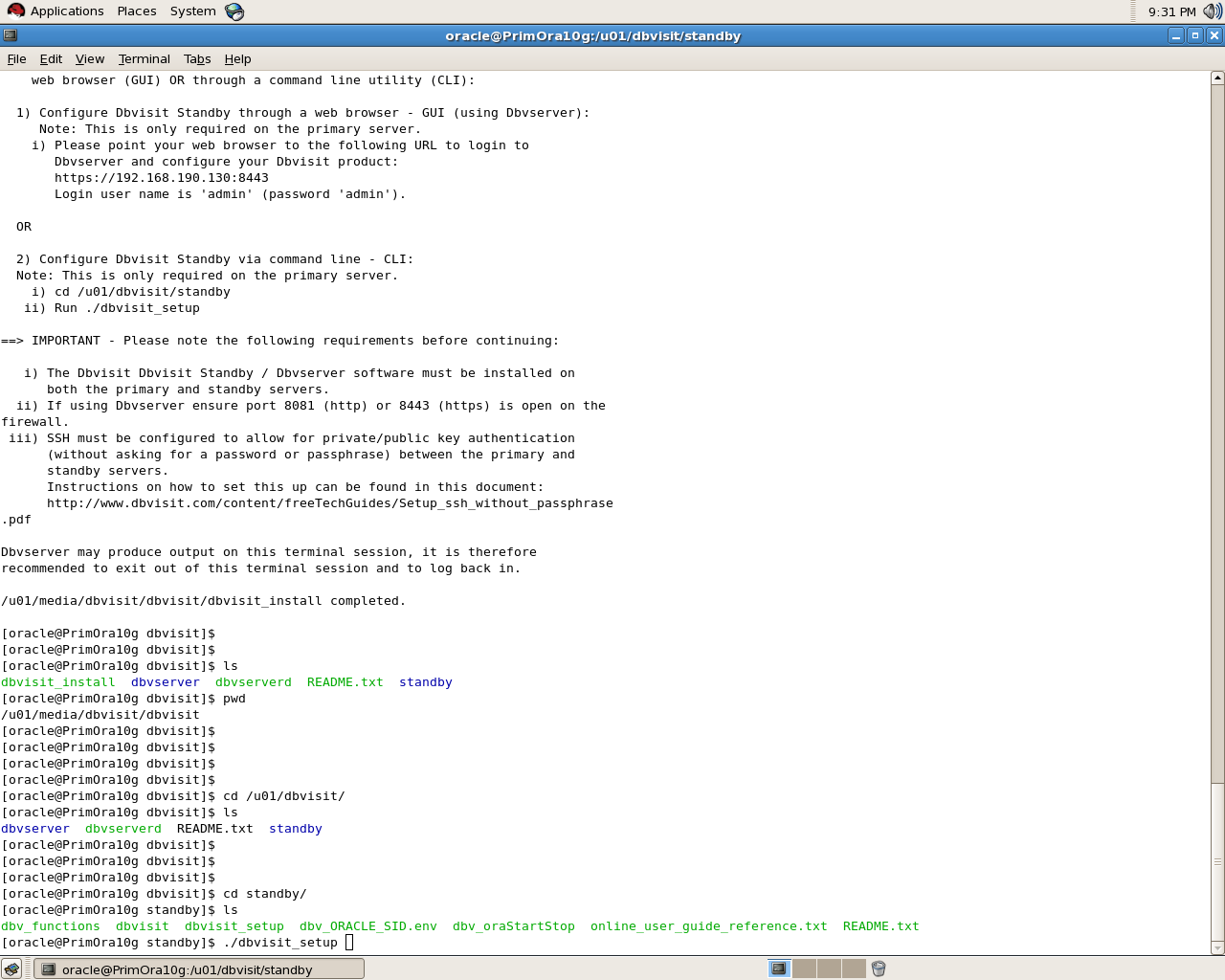This screenshot has width=1225, height=980.
Task: Click the 9:31 PM clock
Action: pos(1171,11)
